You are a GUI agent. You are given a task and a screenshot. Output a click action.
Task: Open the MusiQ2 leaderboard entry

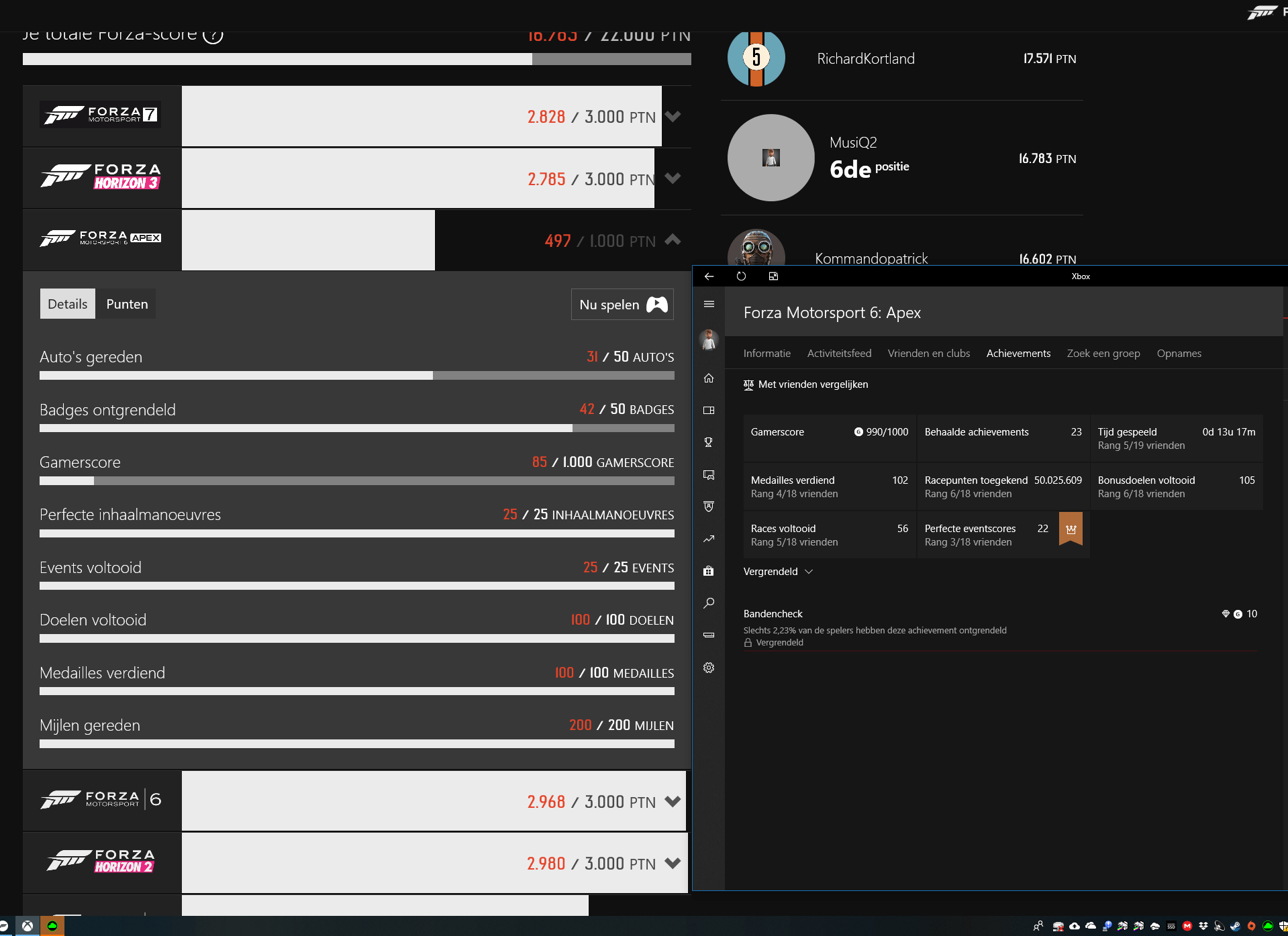(902, 158)
